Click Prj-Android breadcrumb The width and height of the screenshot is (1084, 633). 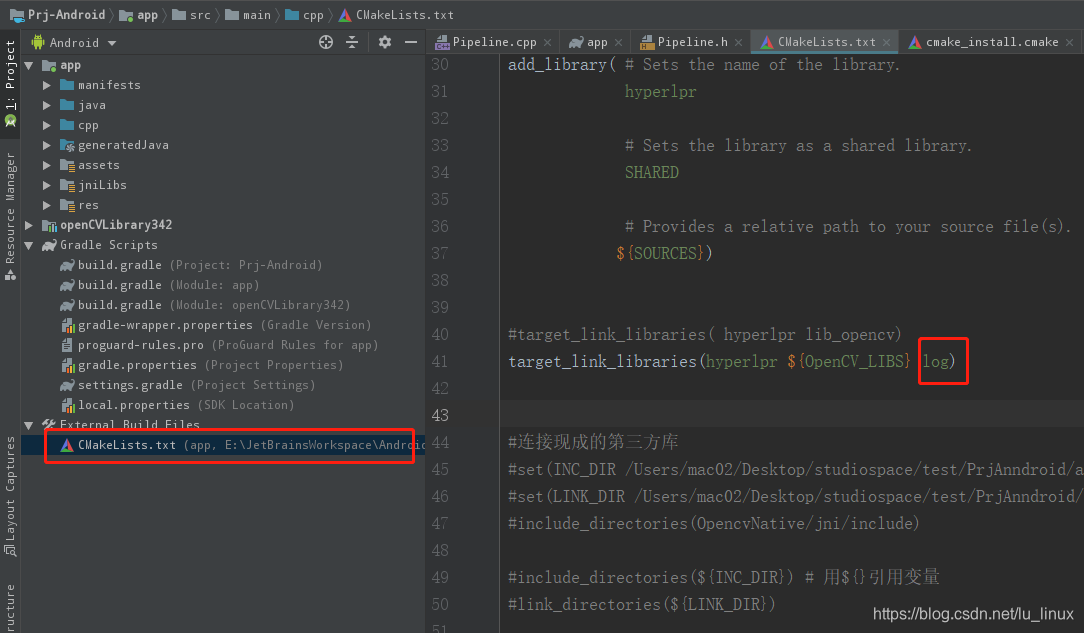[58, 15]
